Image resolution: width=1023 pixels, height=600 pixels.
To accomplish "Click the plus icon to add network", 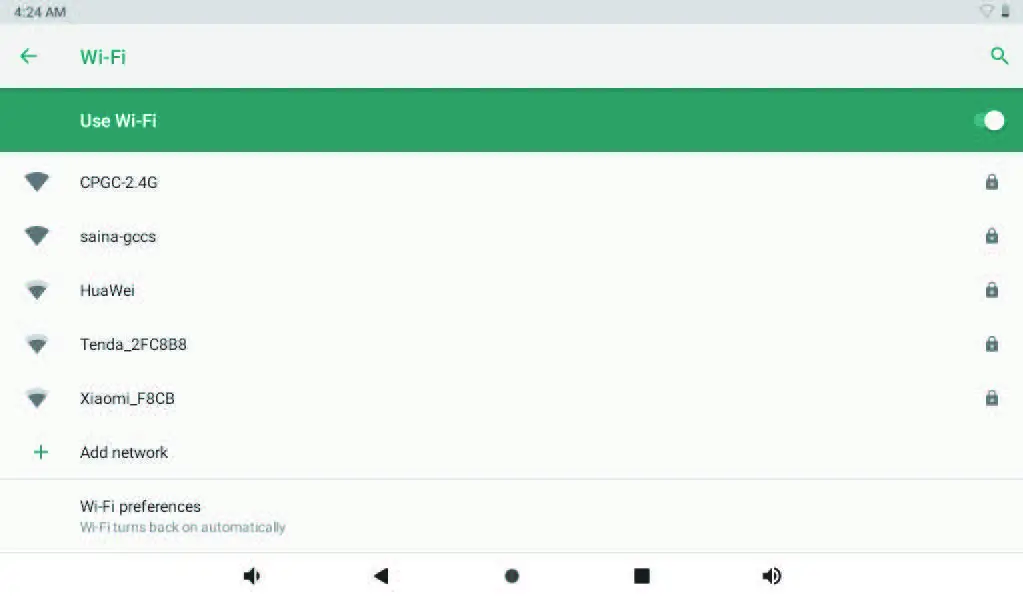I will [x=40, y=452].
